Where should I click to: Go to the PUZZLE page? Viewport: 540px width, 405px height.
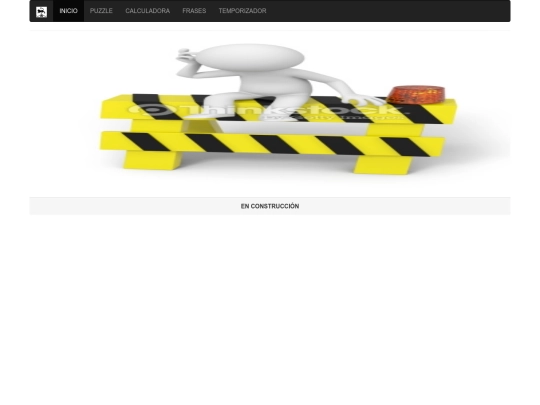101,11
